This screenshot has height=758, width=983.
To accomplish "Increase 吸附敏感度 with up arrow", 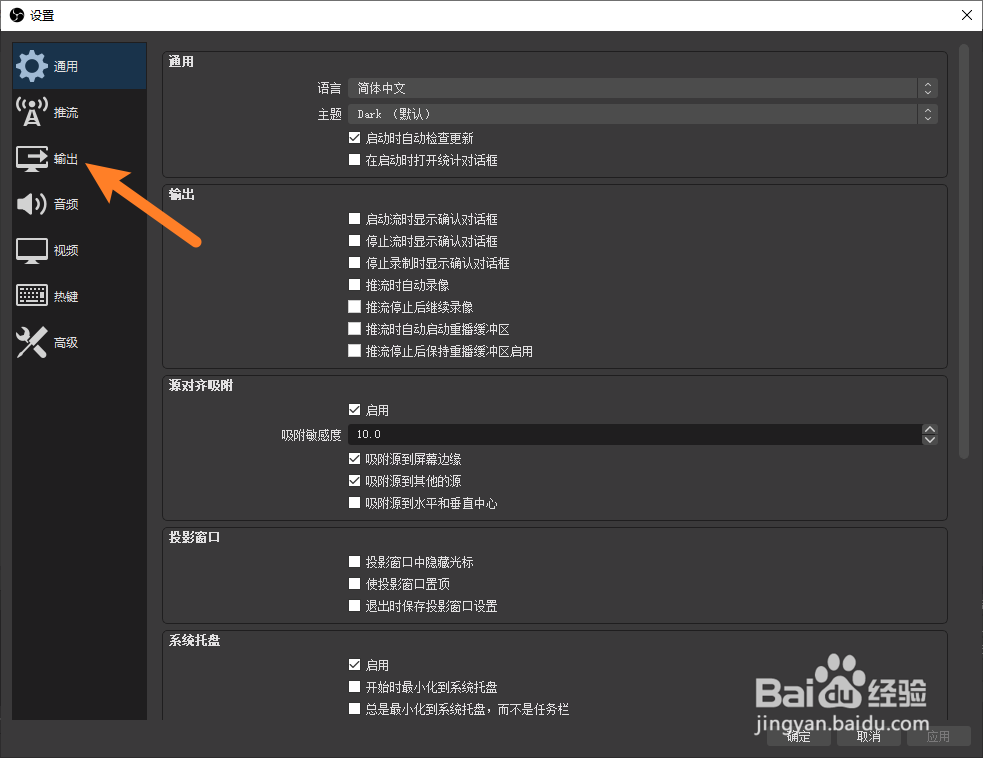I will [930, 429].
